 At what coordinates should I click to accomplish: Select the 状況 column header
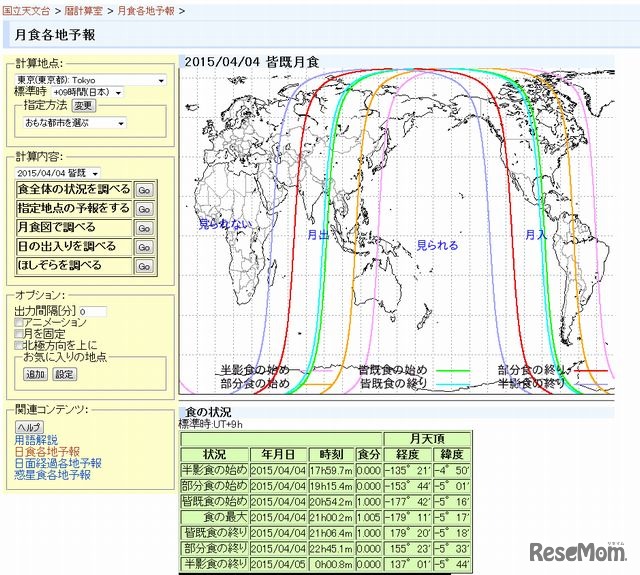pos(214,455)
